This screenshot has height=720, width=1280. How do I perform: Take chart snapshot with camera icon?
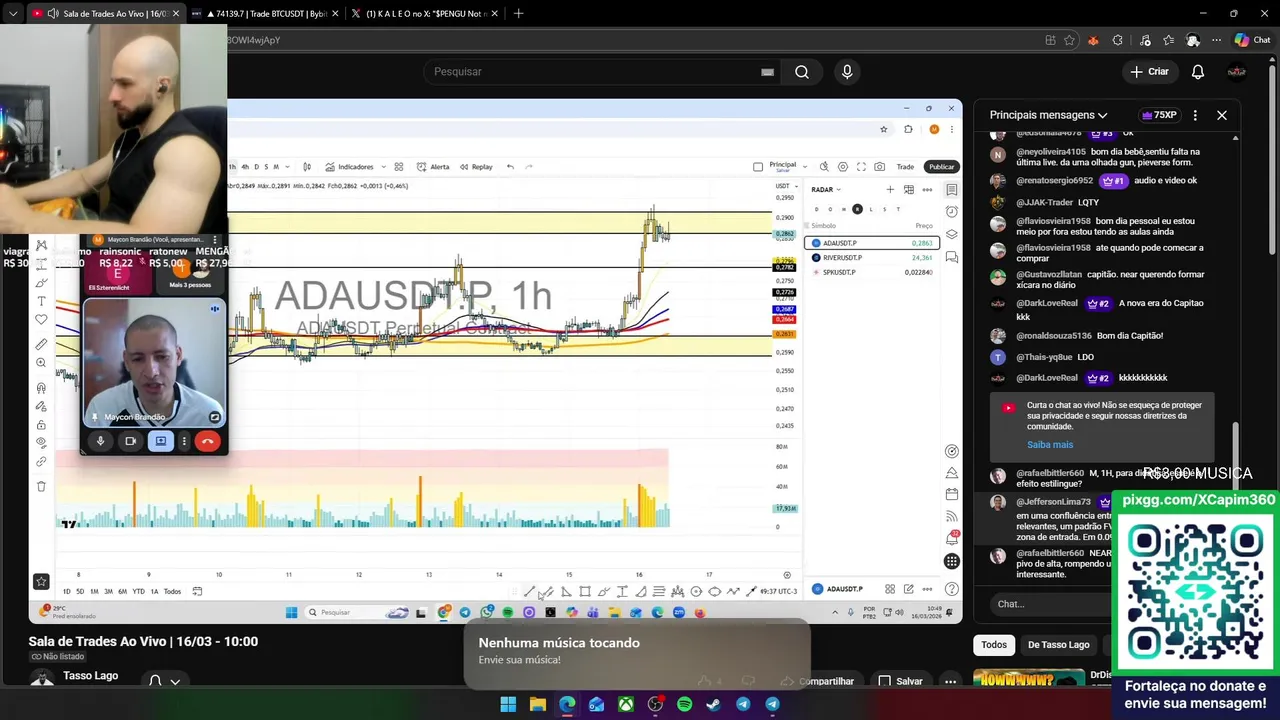tap(879, 167)
